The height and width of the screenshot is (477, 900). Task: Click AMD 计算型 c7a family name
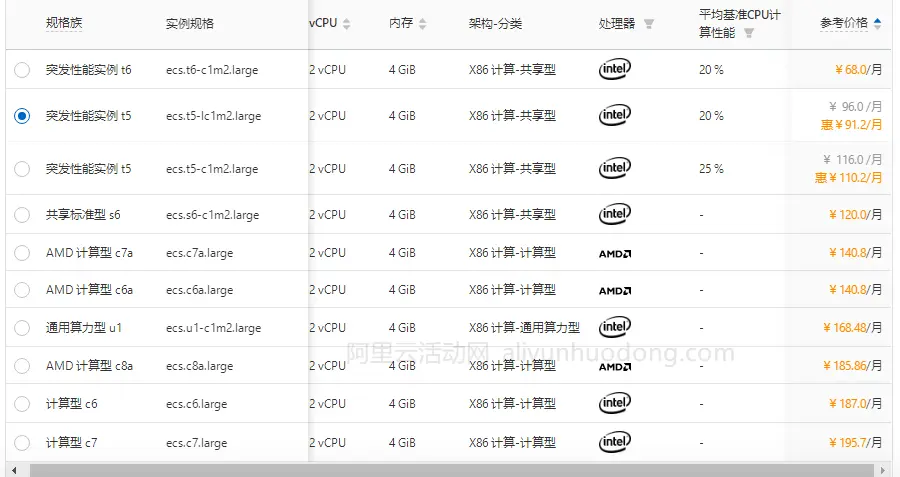tap(89, 253)
